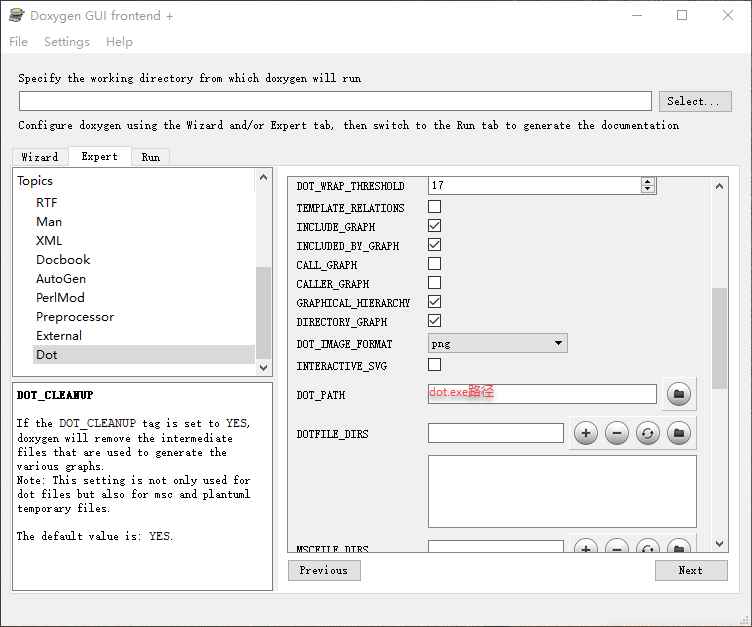The width and height of the screenshot is (752, 627).
Task: Select Preprocessor topic
Action: click(x=75, y=317)
